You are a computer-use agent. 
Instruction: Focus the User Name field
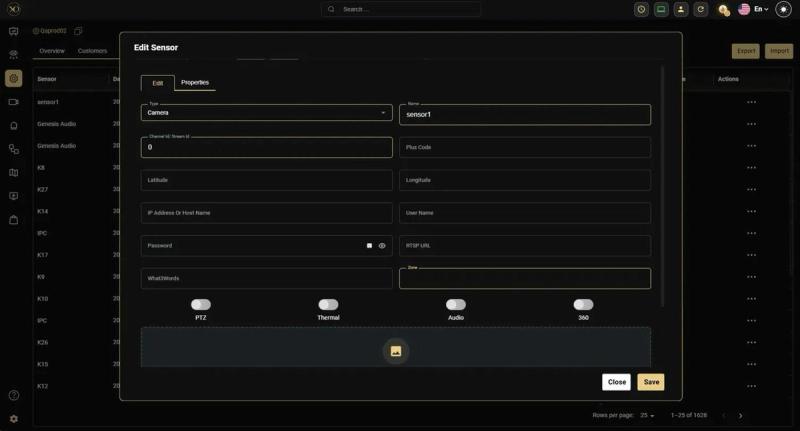point(525,213)
